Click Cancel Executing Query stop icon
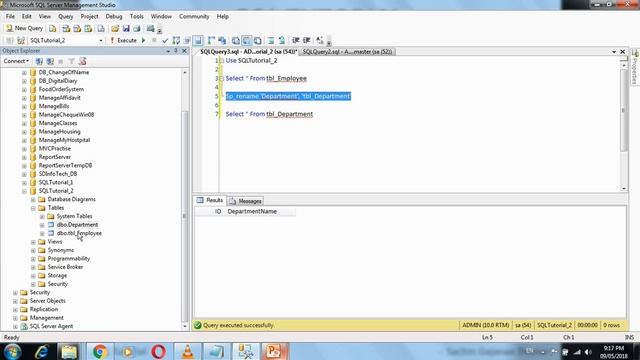This screenshot has width=640, height=360. click(x=154, y=40)
